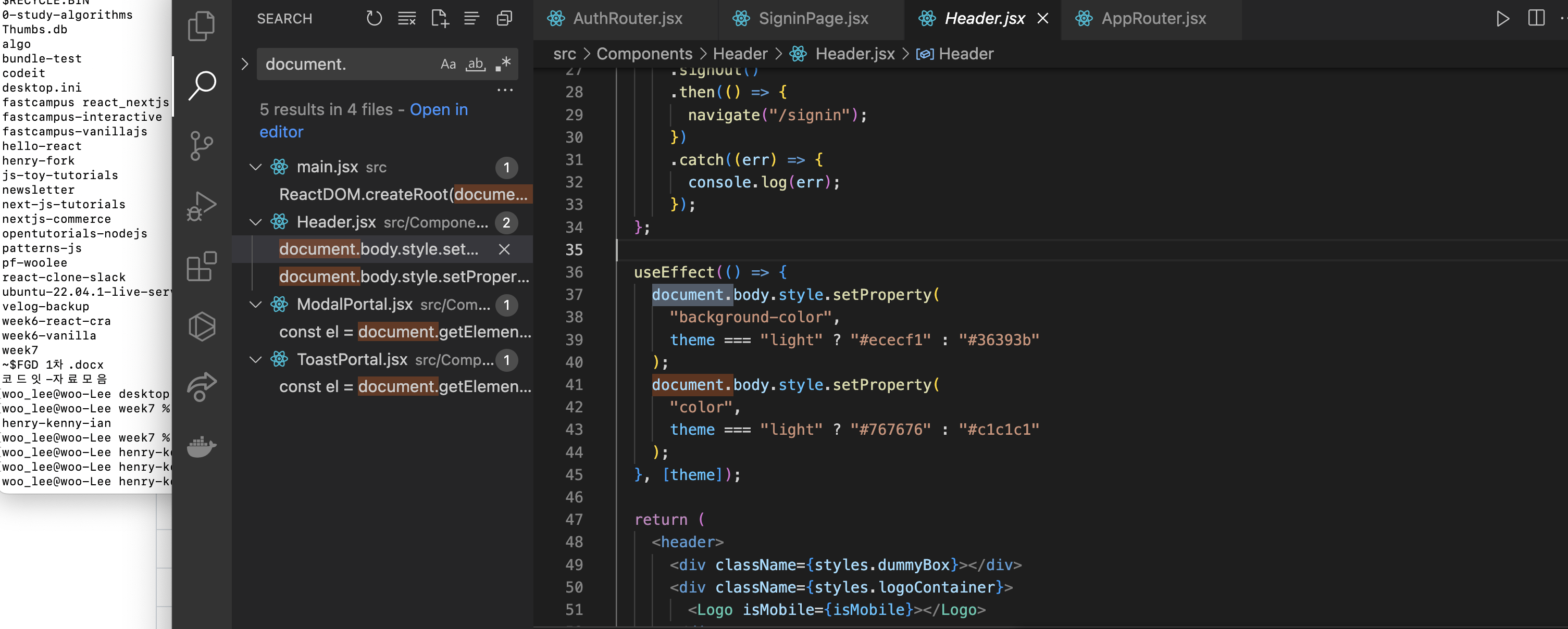
Task: Clear the search results
Action: coord(407,18)
